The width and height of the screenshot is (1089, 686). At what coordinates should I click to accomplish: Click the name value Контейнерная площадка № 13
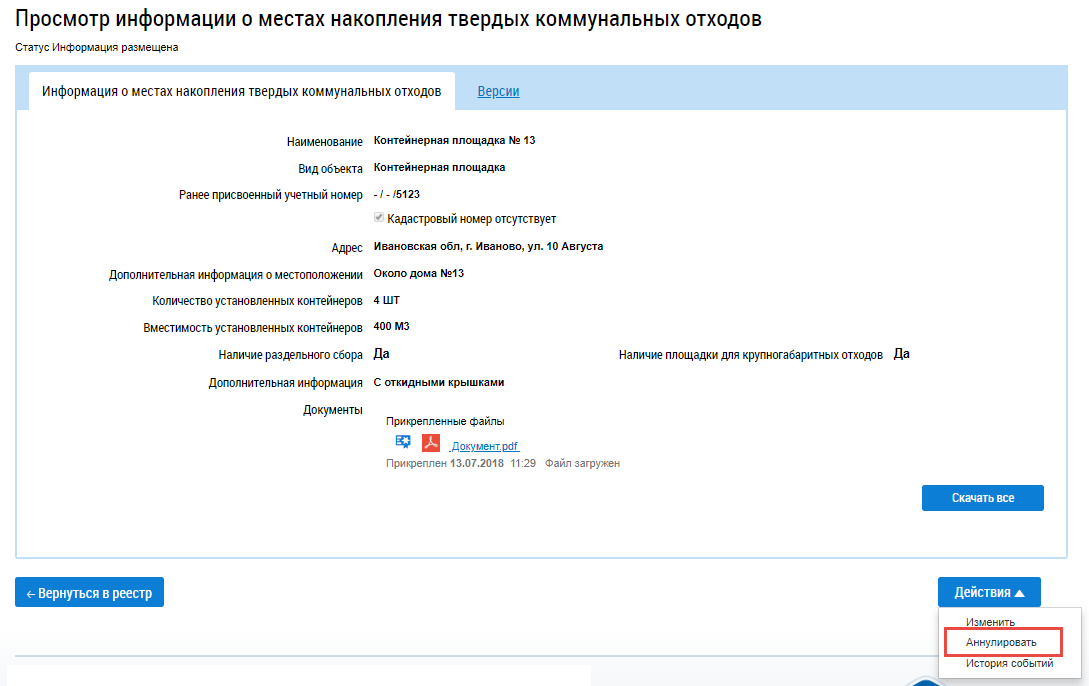coord(454,140)
